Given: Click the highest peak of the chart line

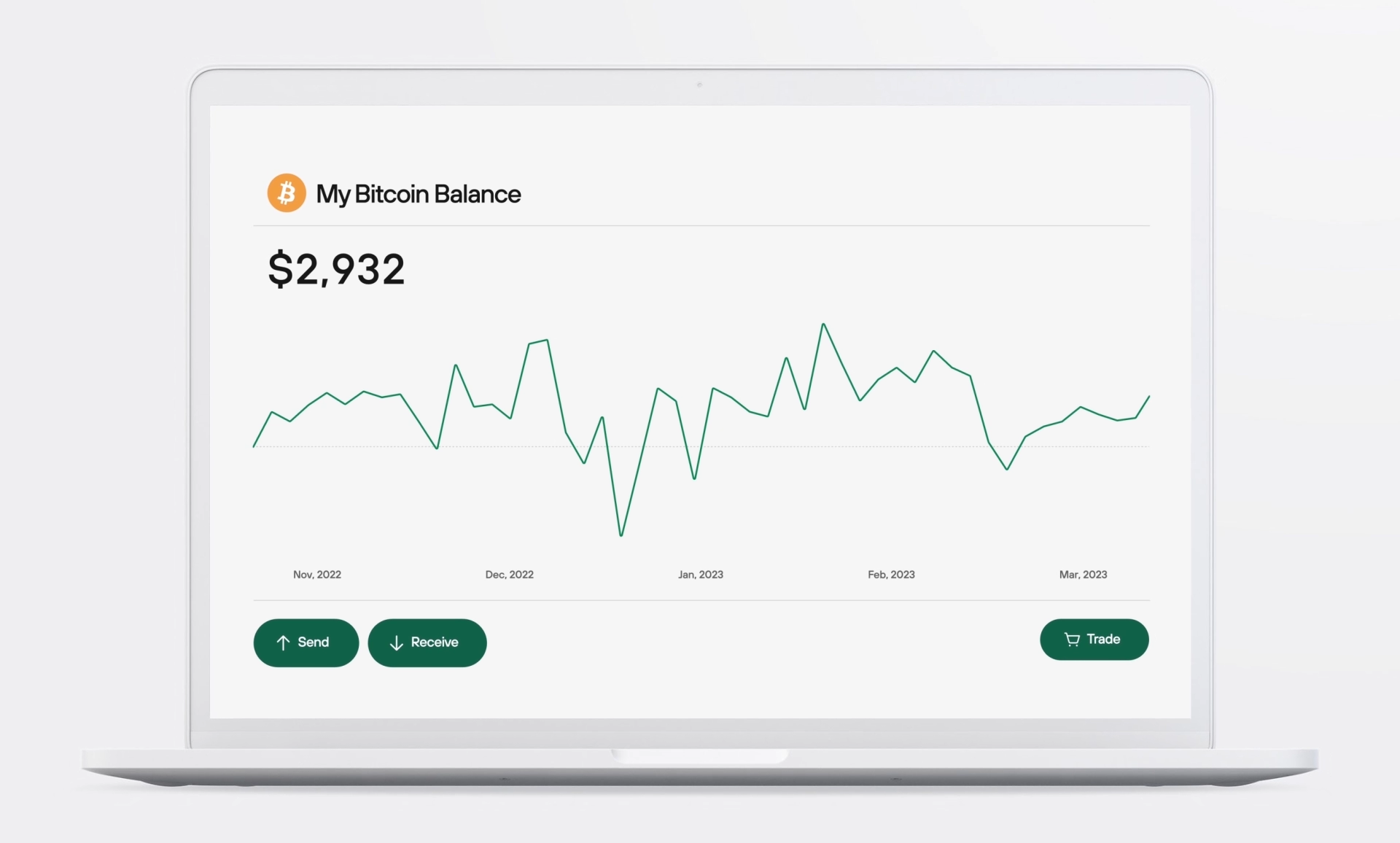Looking at the screenshot, I should tap(823, 325).
